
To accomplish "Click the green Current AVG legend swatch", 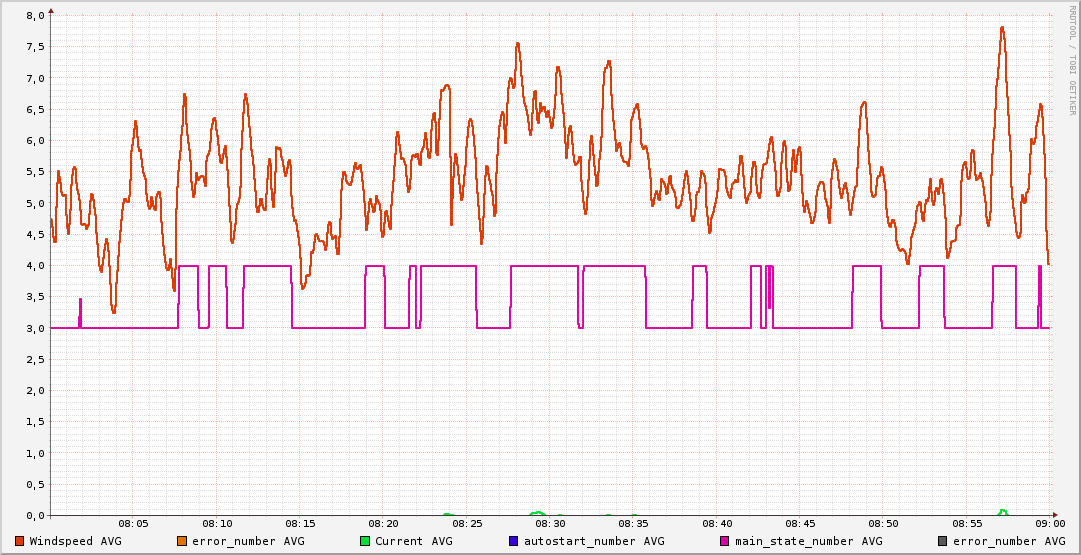I will pyautogui.click(x=365, y=541).
